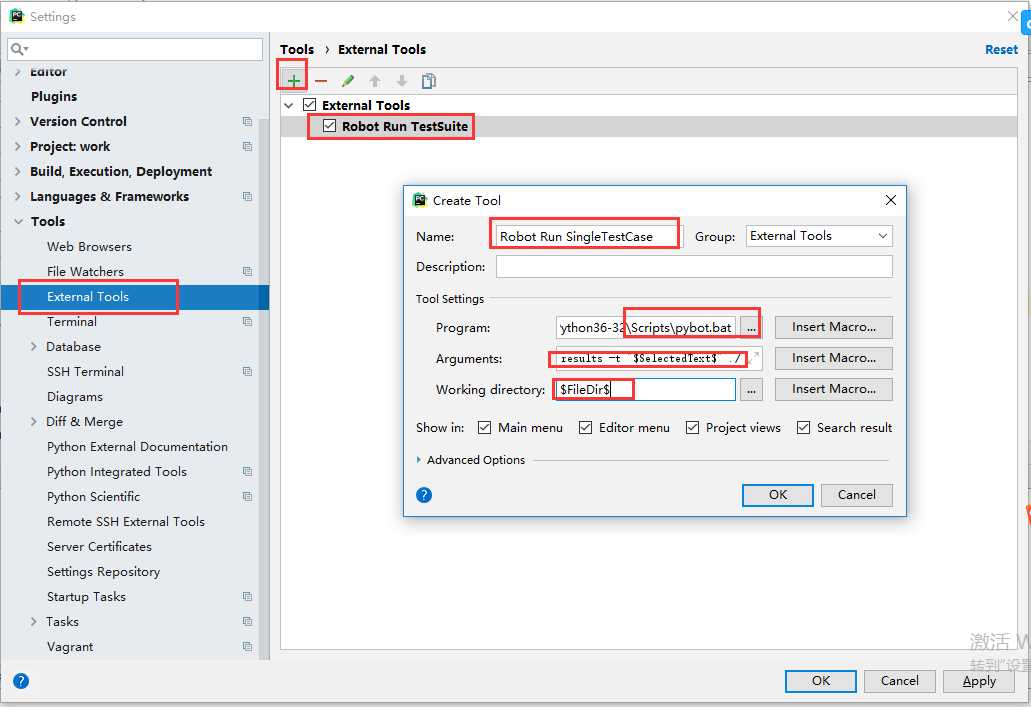Toggle Project views checkbox

[692, 427]
